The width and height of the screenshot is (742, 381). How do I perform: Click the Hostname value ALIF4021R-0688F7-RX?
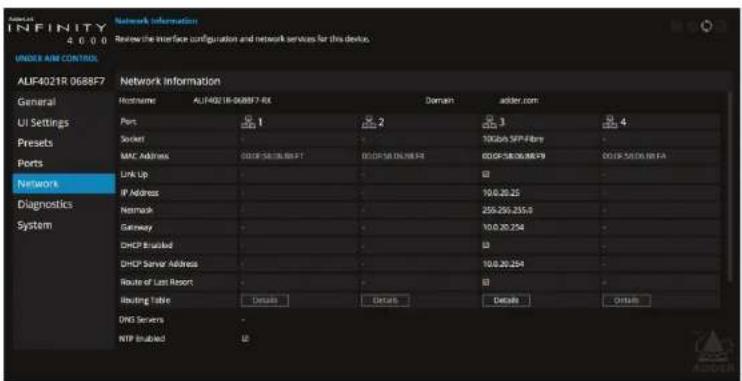pos(232,100)
